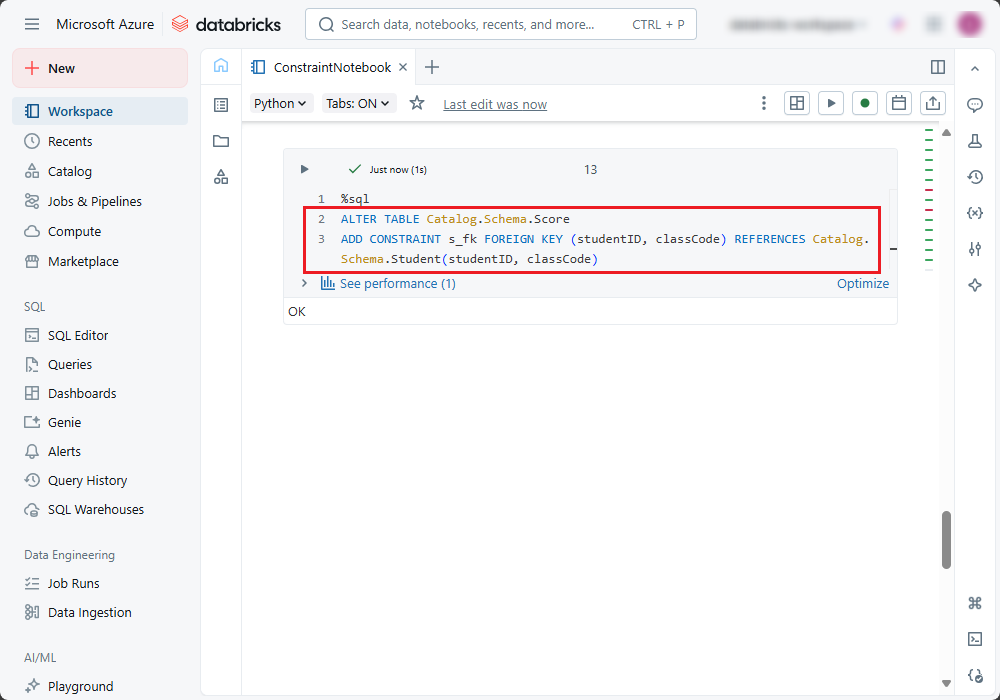1000x700 pixels.
Task: Open SQL Editor in the sidebar
Action: pyautogui.click(x=78, y=336)
